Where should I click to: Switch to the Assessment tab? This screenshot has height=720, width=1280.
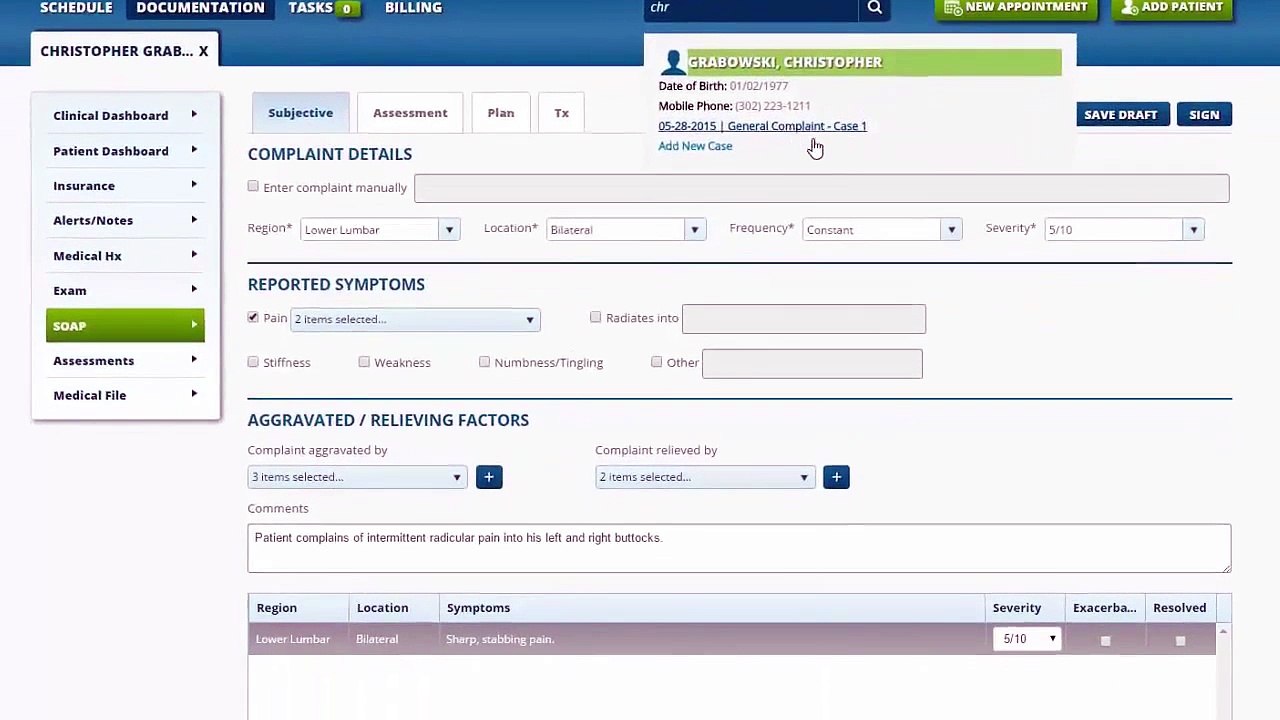[410, 113]
